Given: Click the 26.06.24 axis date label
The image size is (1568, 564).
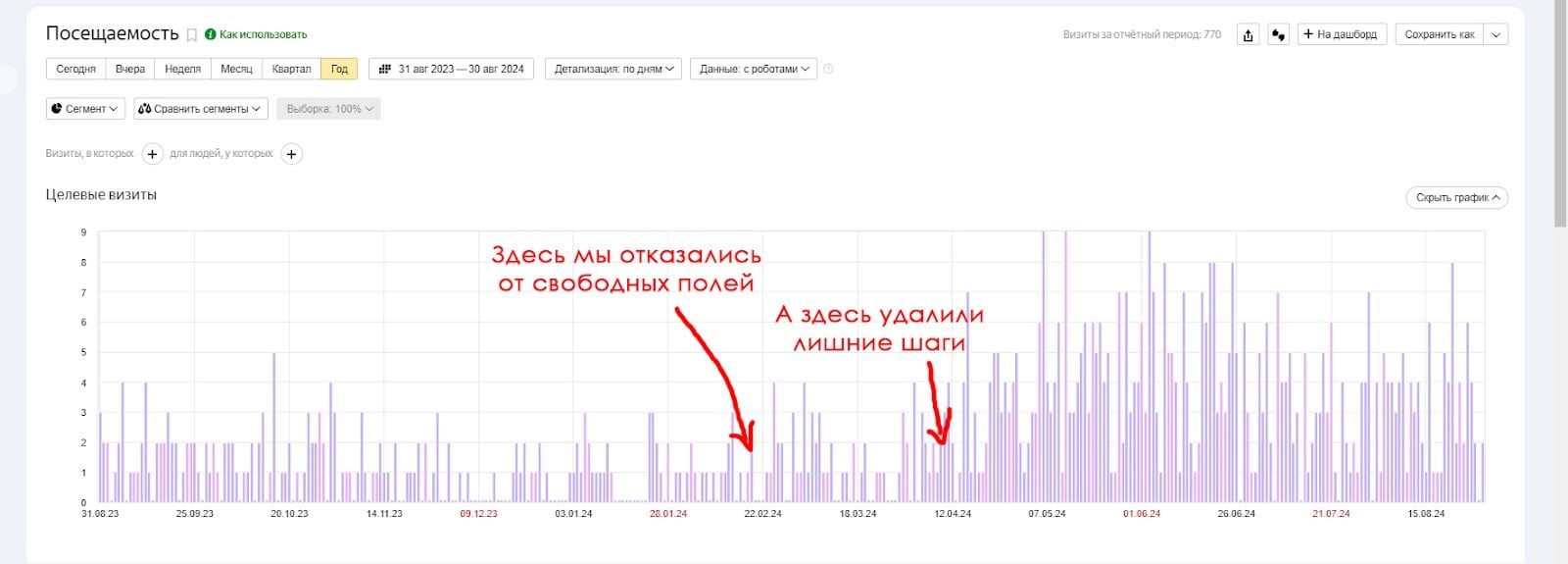Looking at the screenshot, I should 1236,514.
